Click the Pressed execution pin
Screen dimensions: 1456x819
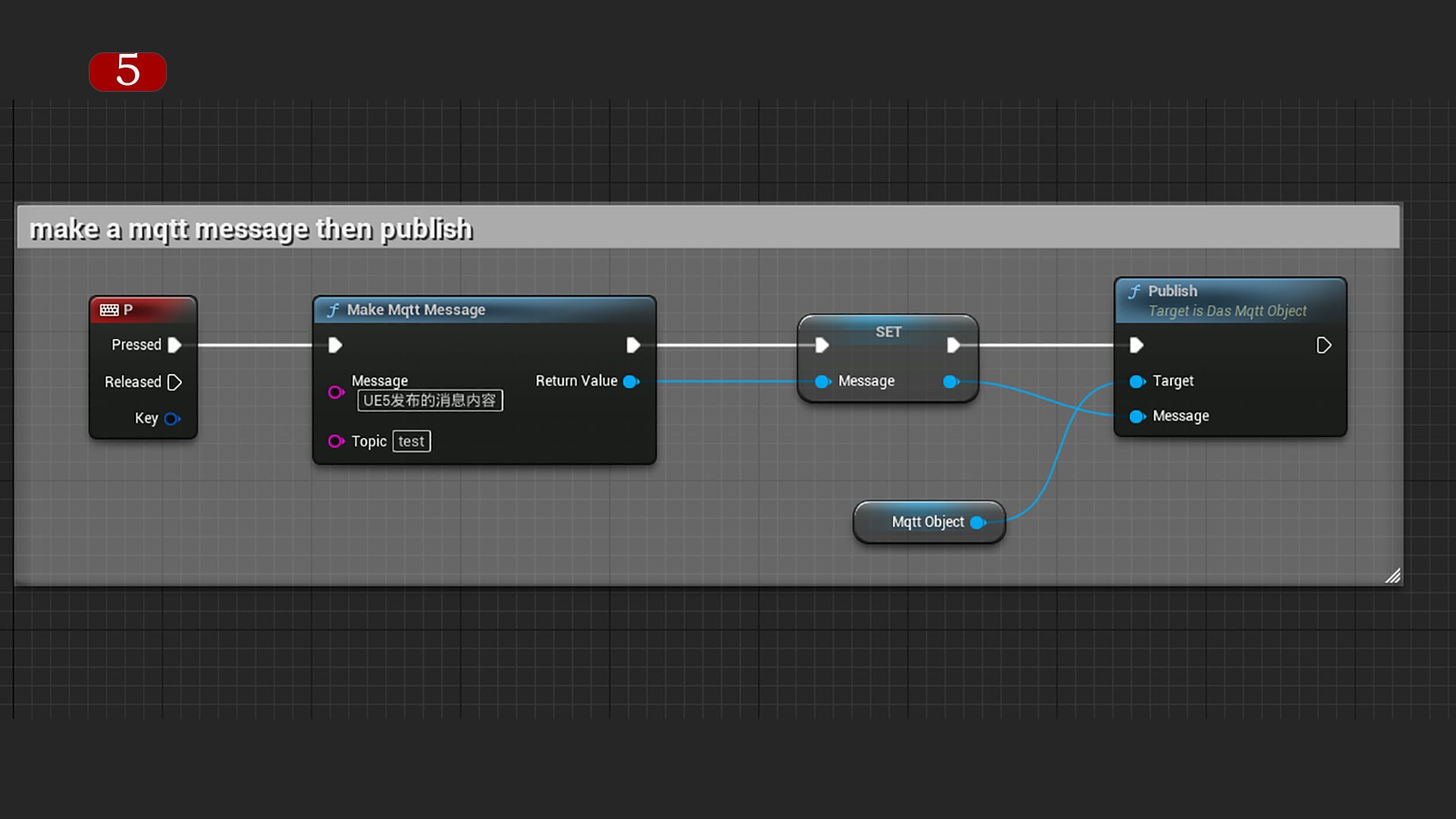click(x=175, y=344)
